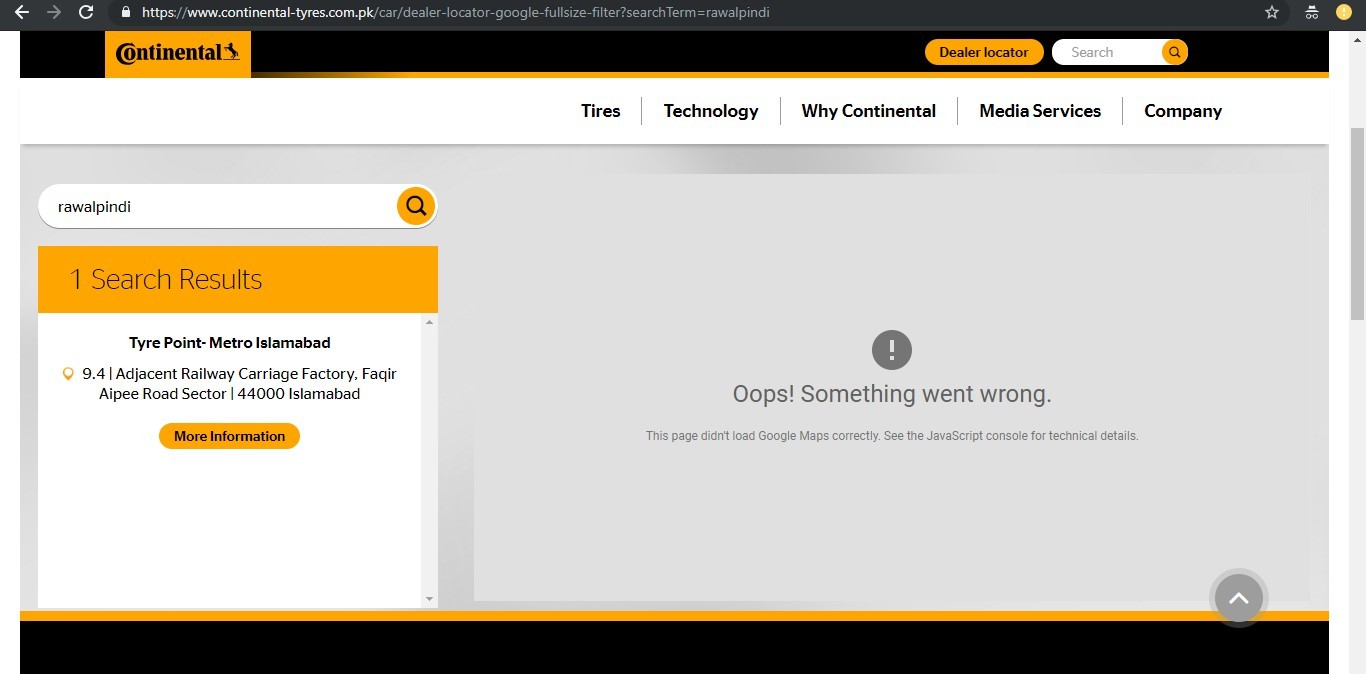
Task: Reload the current page
Action: click(x=86, y=12)
